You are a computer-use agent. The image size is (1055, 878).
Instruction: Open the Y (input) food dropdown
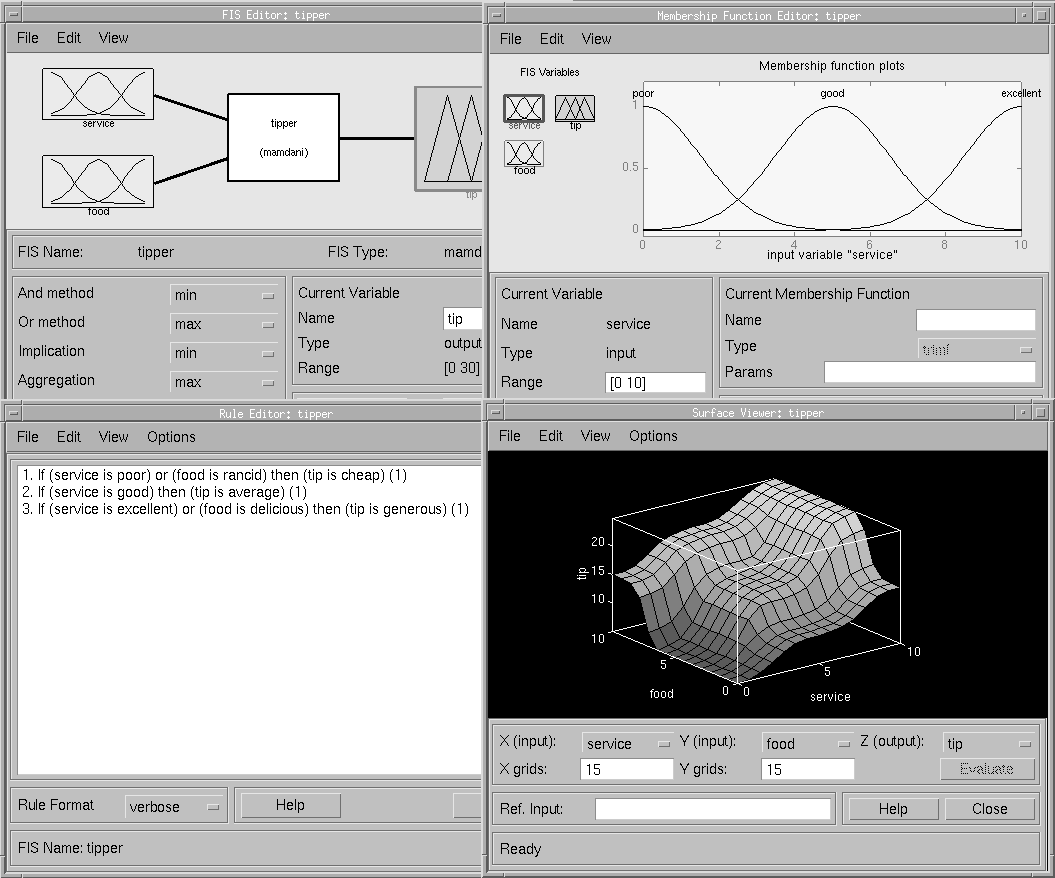pyautogui.click(x=807, y=743)
